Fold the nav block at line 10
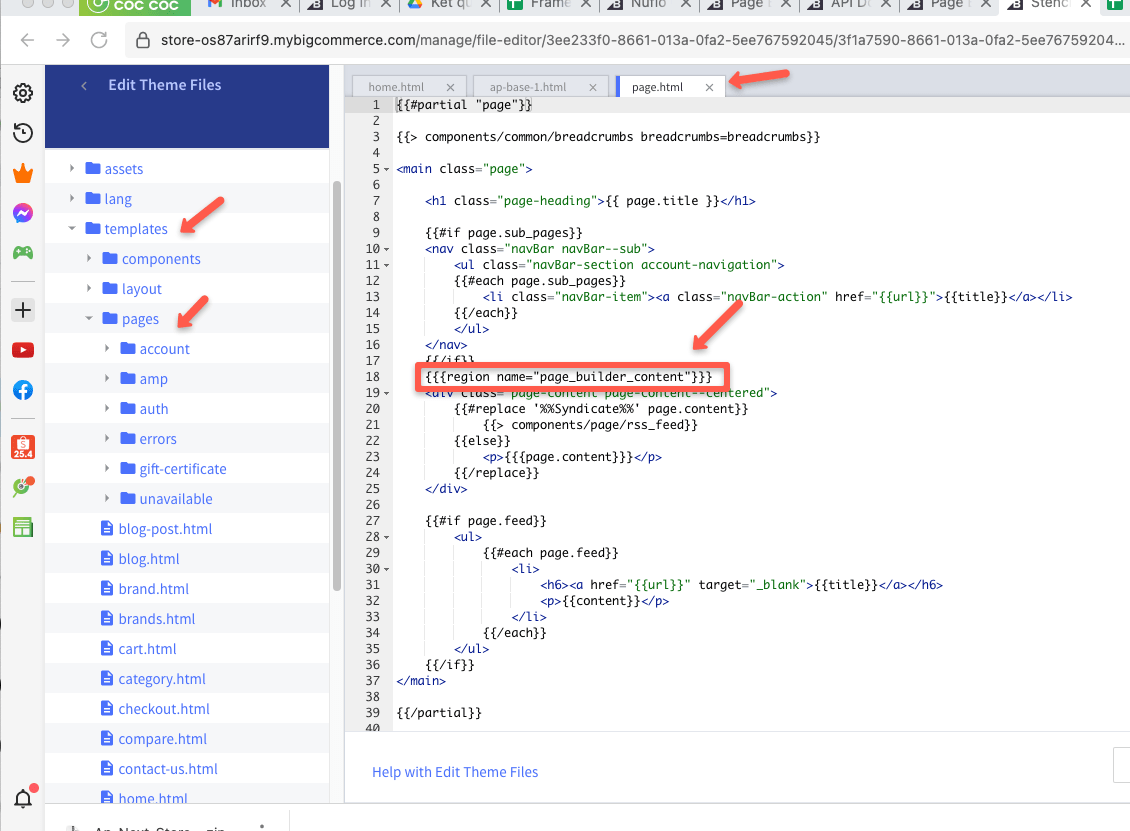Screen dimensions: 1130x831 (387, 249)
